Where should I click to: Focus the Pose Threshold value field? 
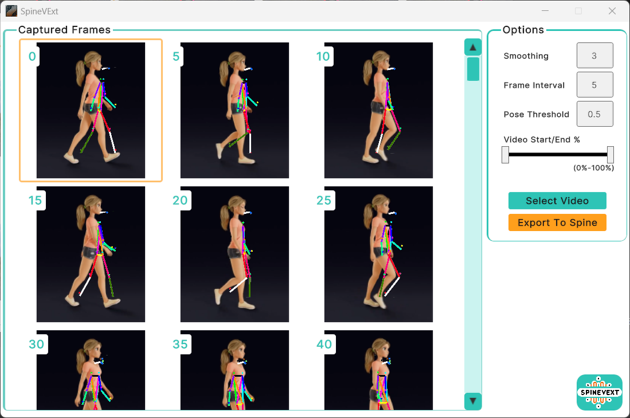[595, 114]
